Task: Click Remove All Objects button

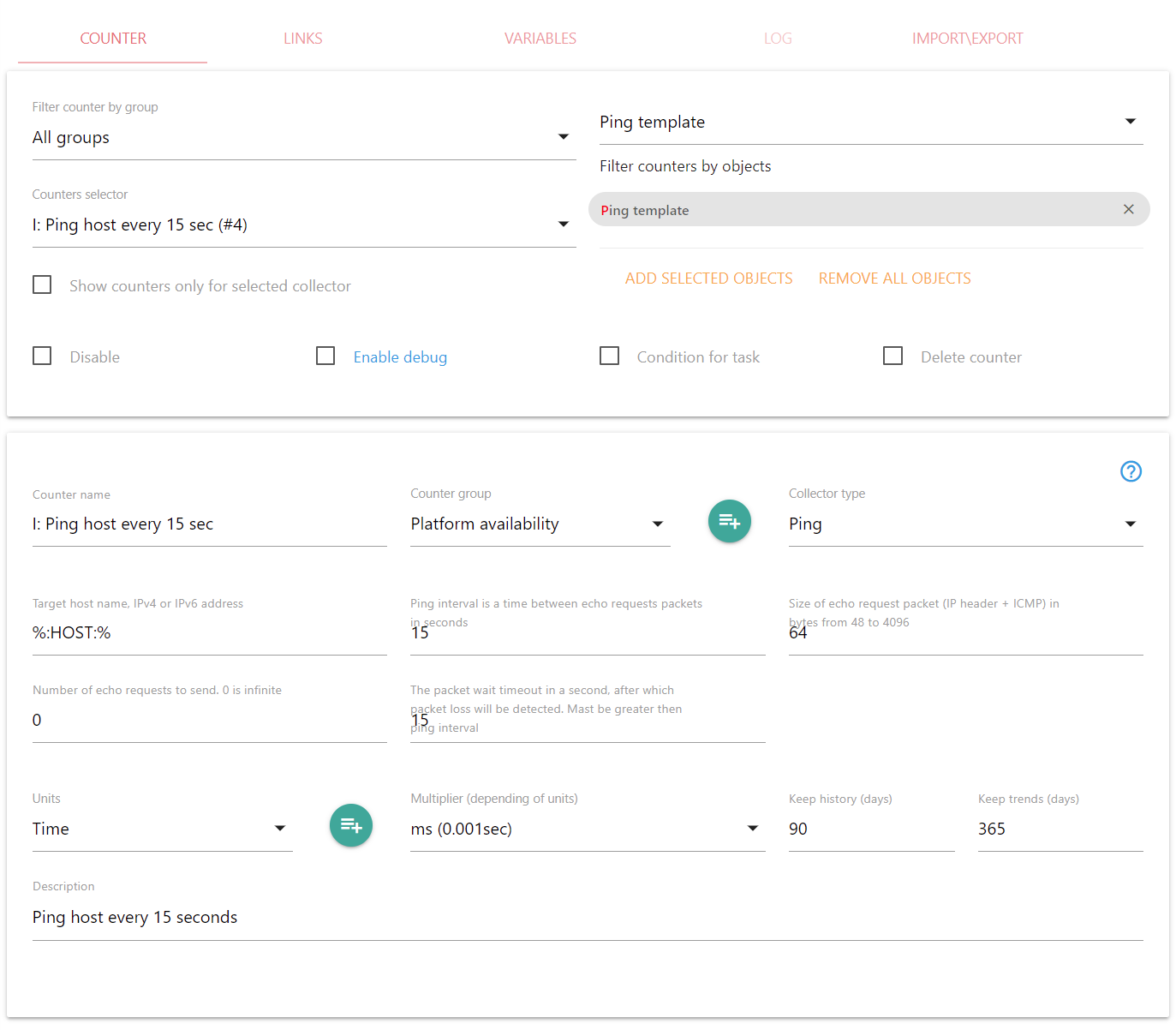Action: click(894, 278)
